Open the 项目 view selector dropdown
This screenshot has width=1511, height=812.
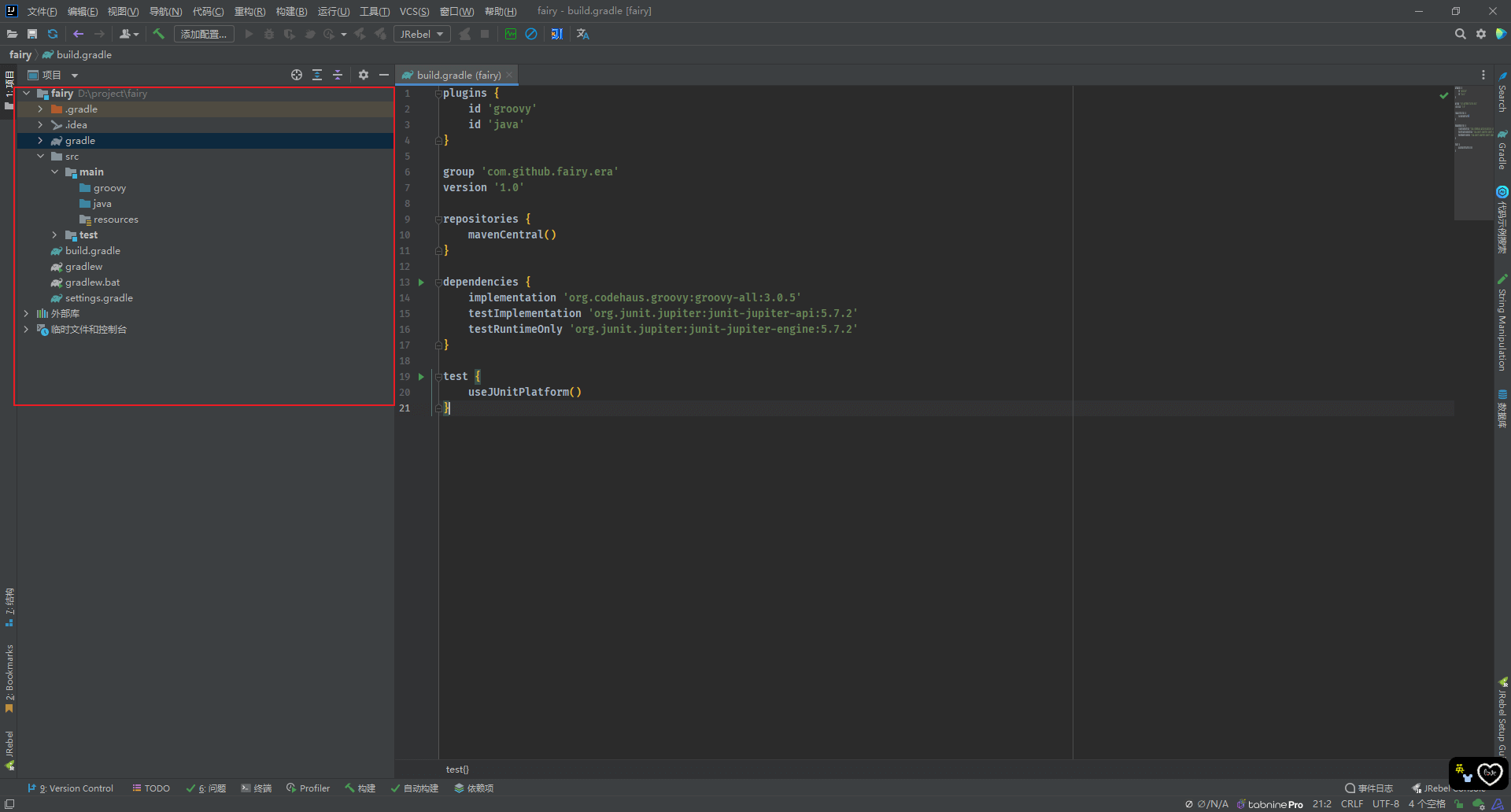[53, 75]
